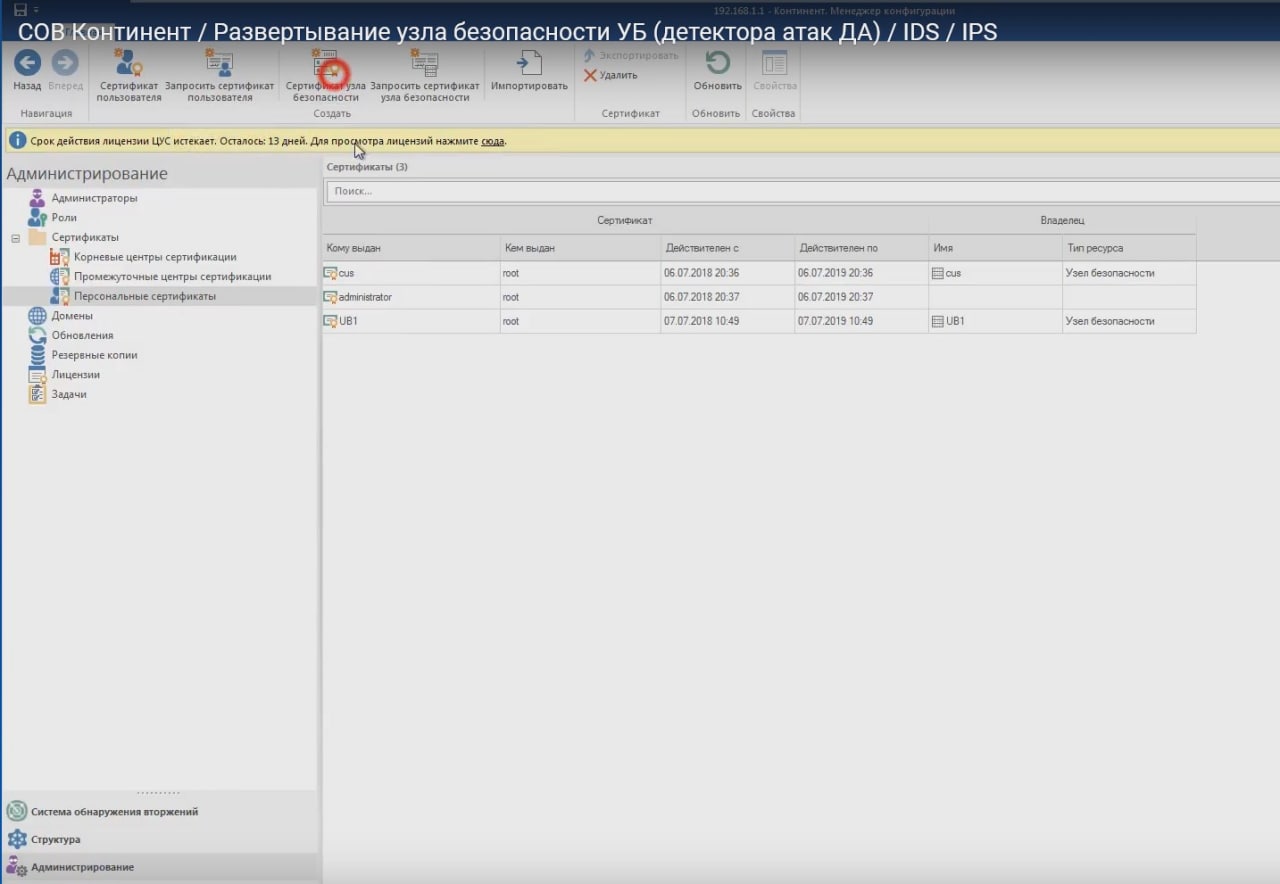Open Запросить сертификат пользователя
Viewport: 1280px width, 884px height.
(x=219, y=75)
